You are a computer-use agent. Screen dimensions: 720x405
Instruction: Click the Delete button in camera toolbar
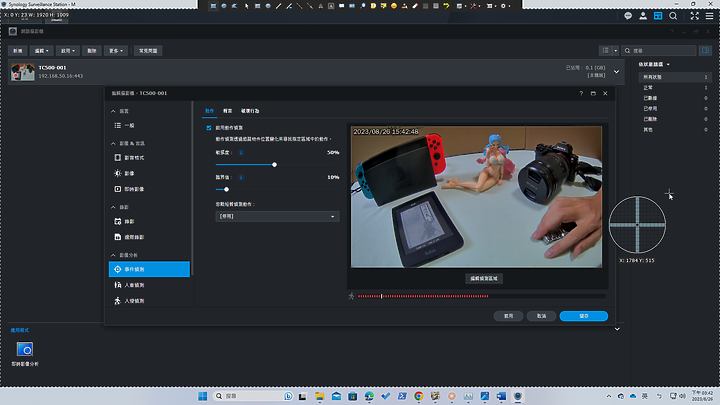click(92, 51)
